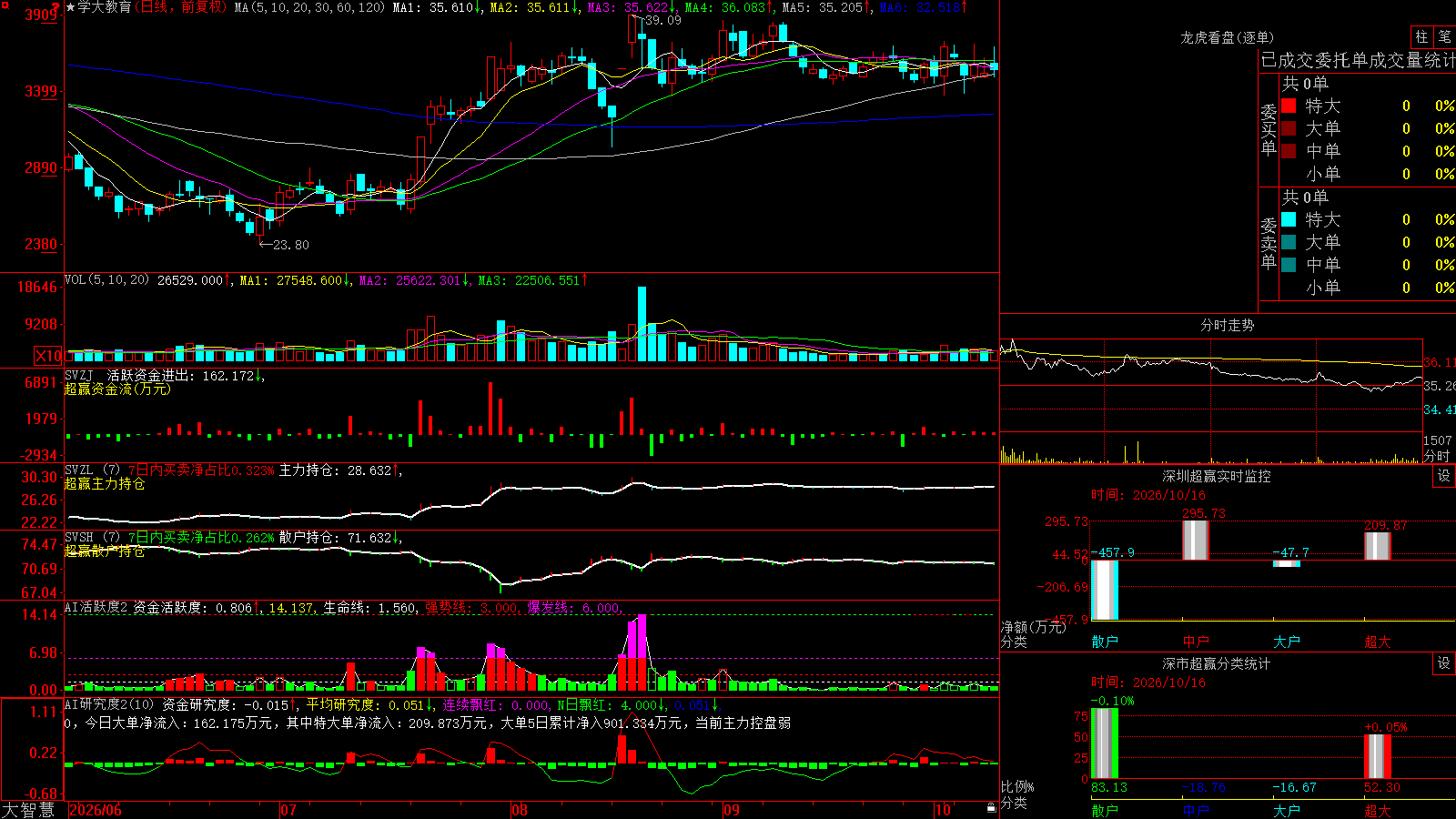The height and width of the screenshot is (819, 1456).
Task: Click the star icon before 学大教育
Action: (70, 7)
